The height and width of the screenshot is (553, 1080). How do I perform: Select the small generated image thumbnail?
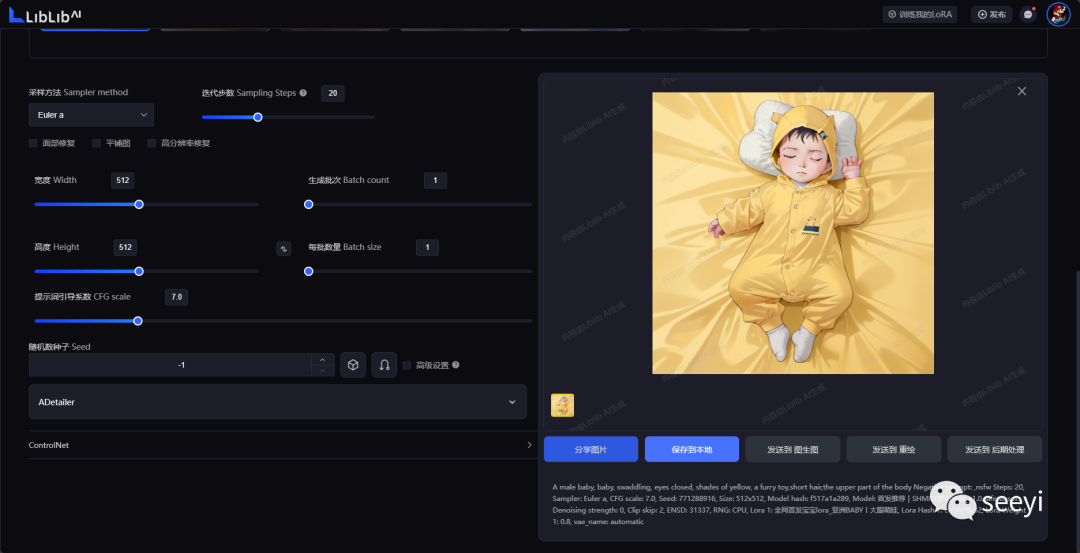(562, 405)
